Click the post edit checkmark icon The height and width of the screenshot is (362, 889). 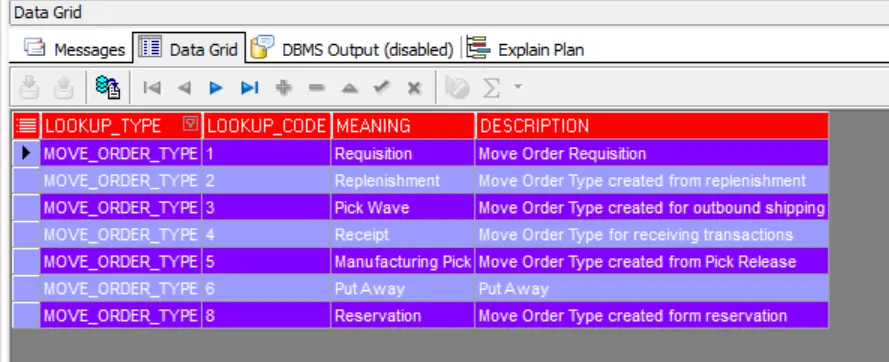click(382, 87)
